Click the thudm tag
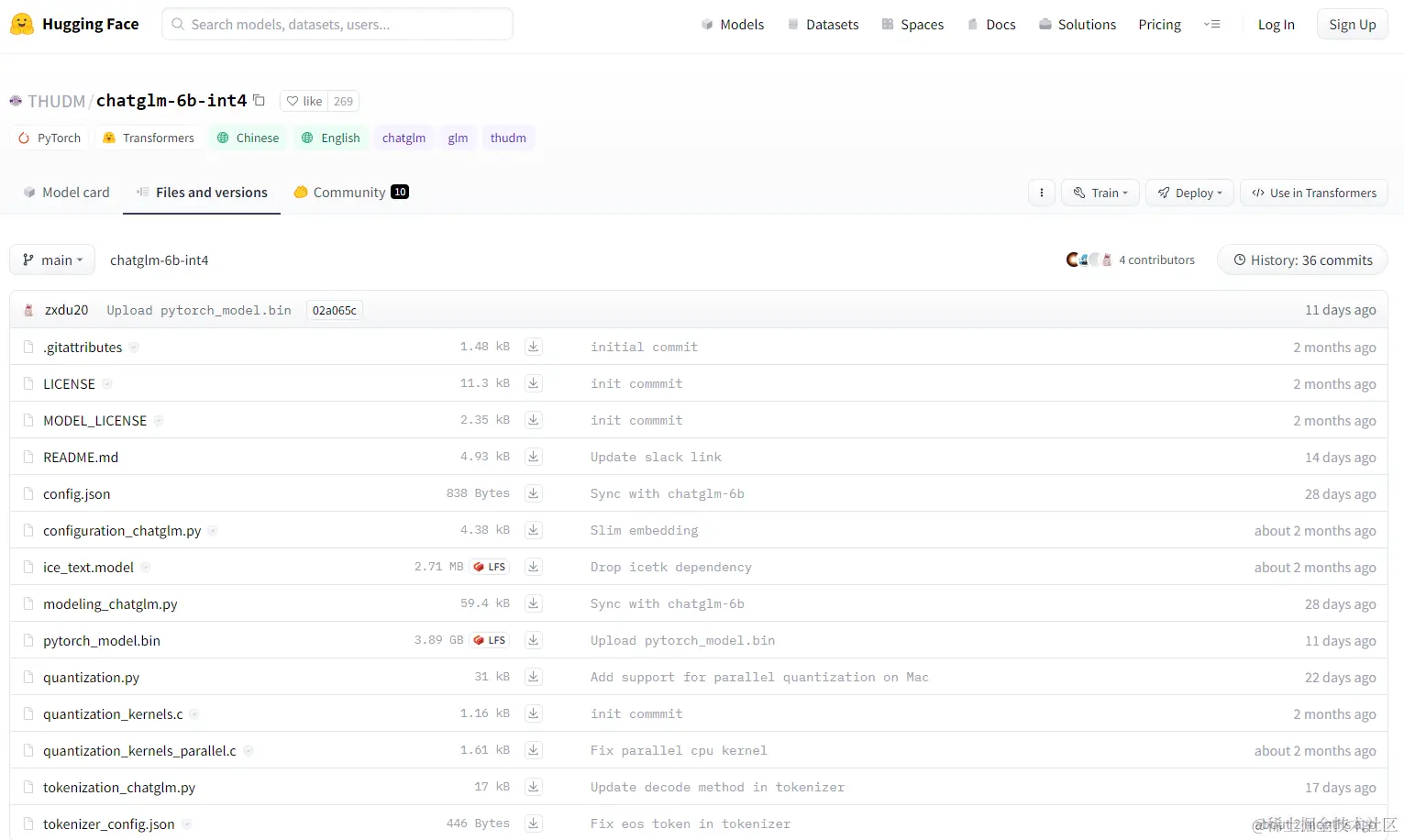Viewport: 1404px width, 840px height. click(508, 138)
